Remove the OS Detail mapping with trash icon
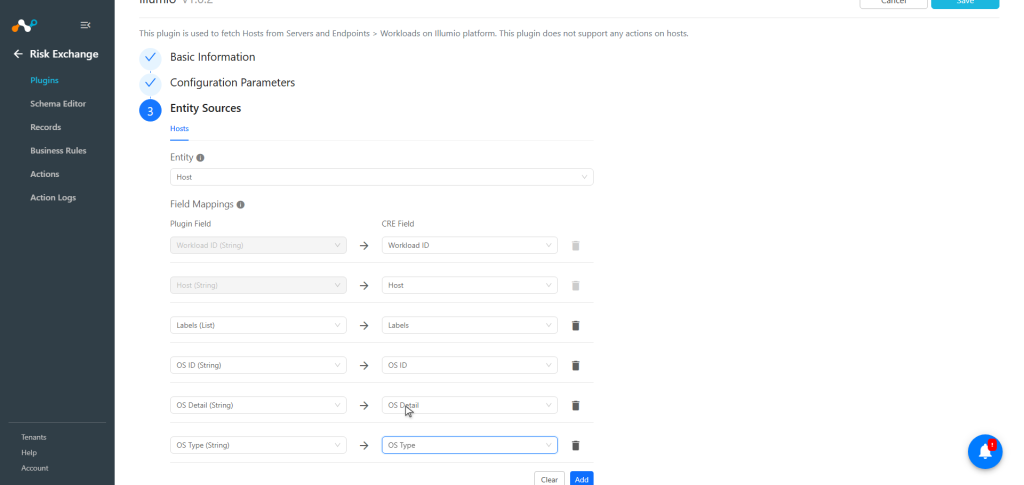The width and height of the screenshot is (1024, 485). pyautogui.click(x=575, y=405)
